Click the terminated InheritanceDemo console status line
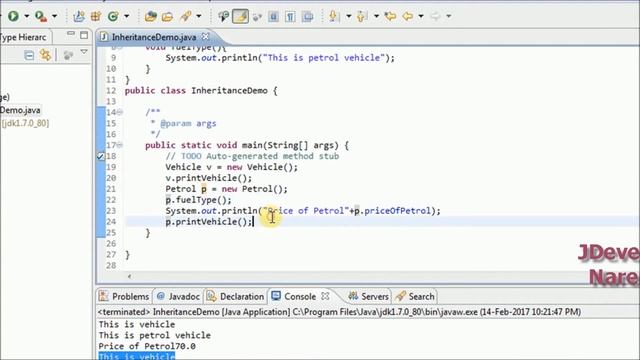The image size is (640, 360). (339, 312)
